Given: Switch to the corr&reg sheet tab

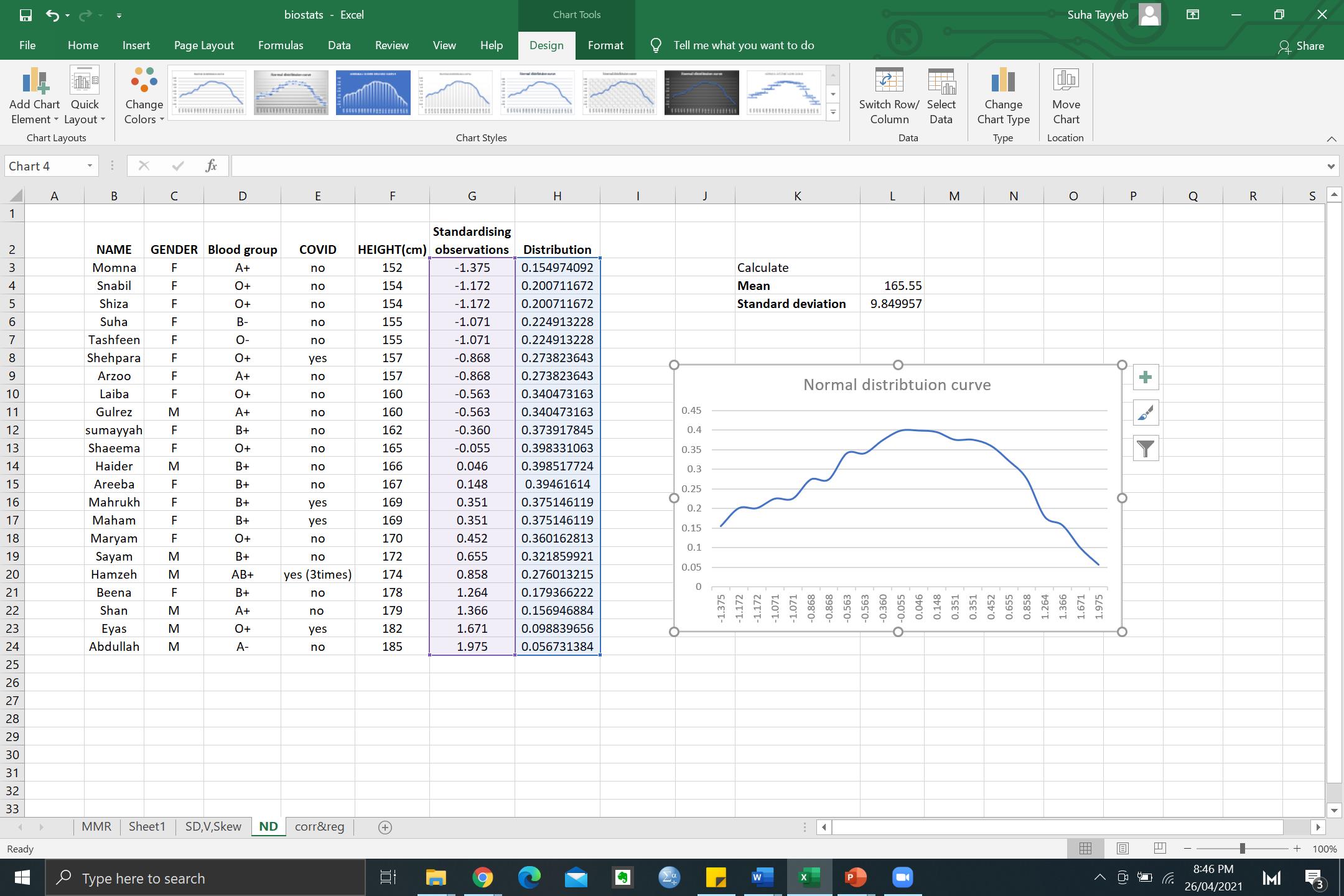Looking at the screenshot, I should pos(319,827).
